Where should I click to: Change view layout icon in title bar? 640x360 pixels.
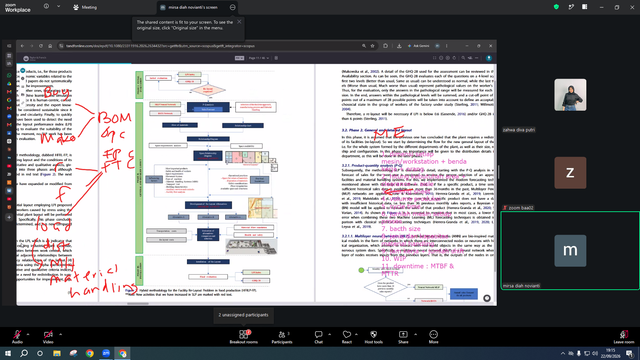pos(585,7)
